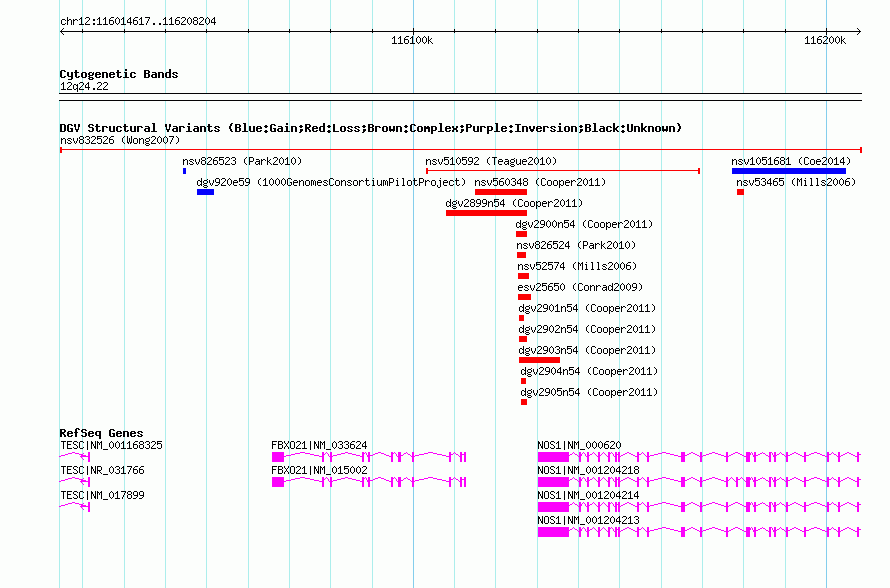Click the red bar under nsv52574

tap(523, 276)
